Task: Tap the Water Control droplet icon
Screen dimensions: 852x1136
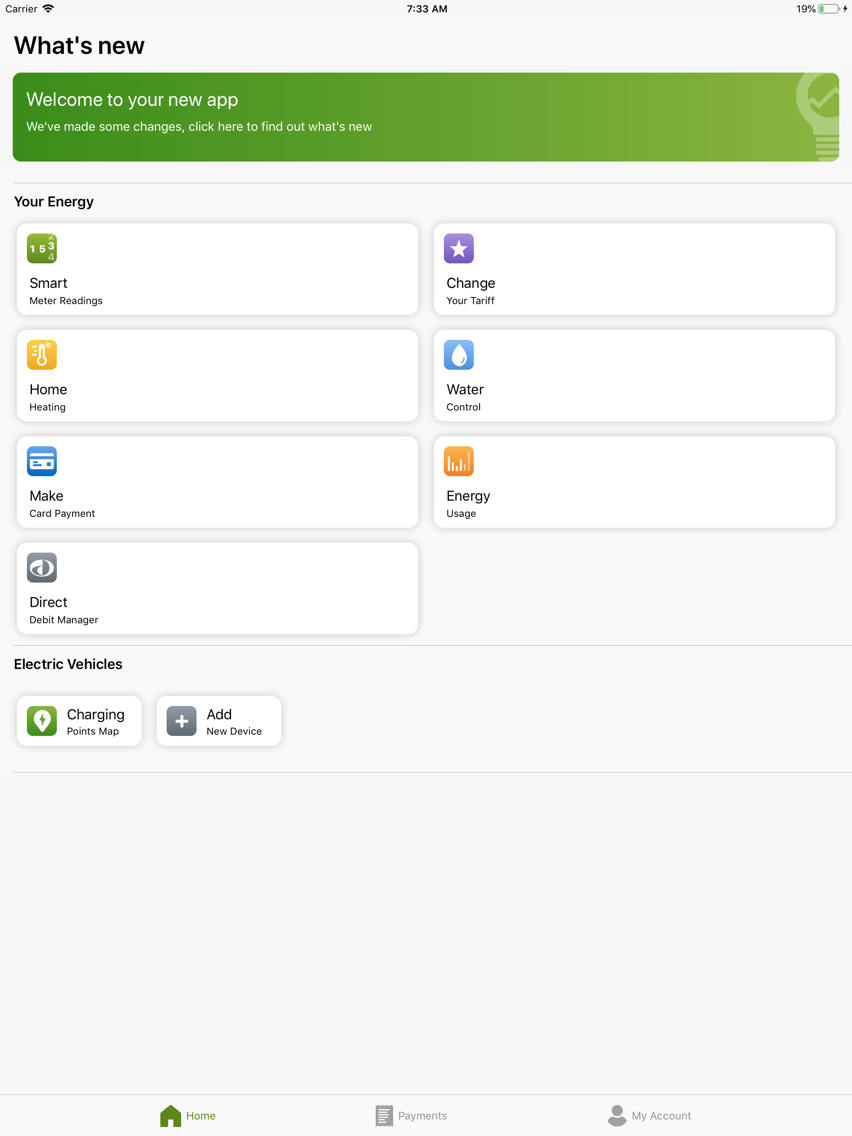Action: pyautogui.click(x=459, y=355)
